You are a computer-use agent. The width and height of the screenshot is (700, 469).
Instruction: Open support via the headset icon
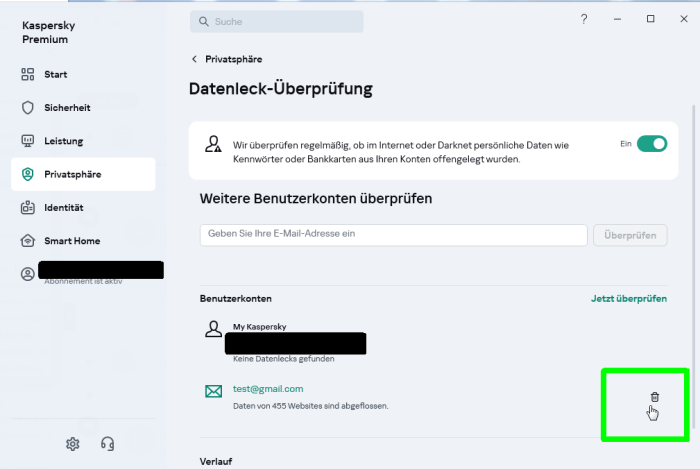coord(108,444)
